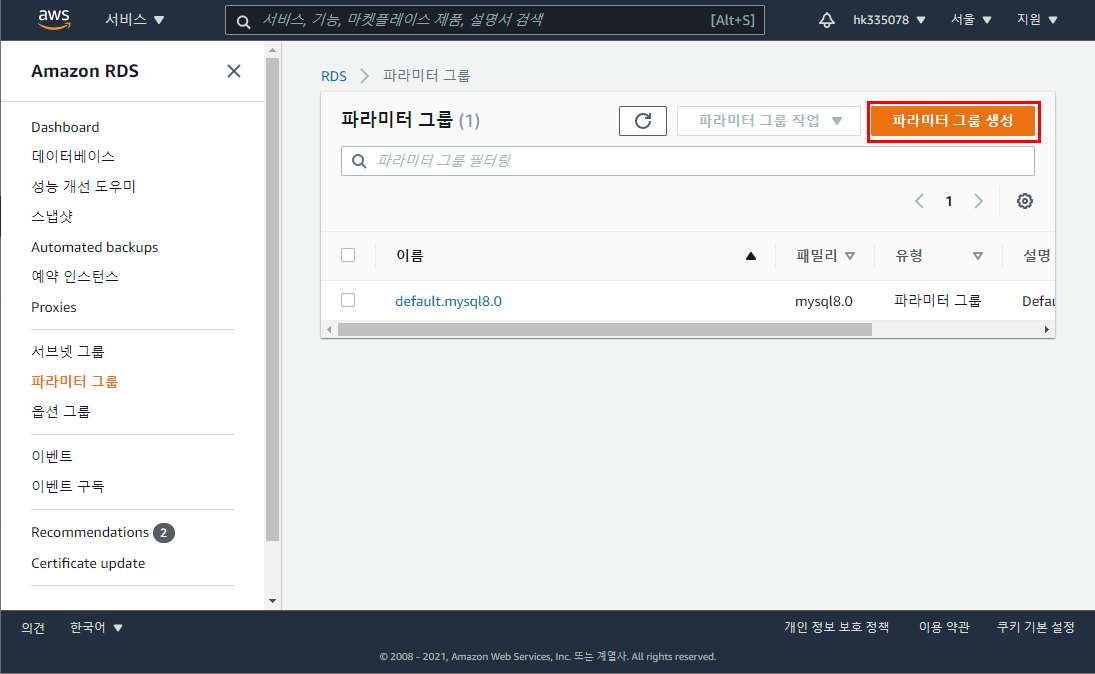Open 스냅샷 in the sidebar
1095x674 pixels.
click(x=52, y=217)
